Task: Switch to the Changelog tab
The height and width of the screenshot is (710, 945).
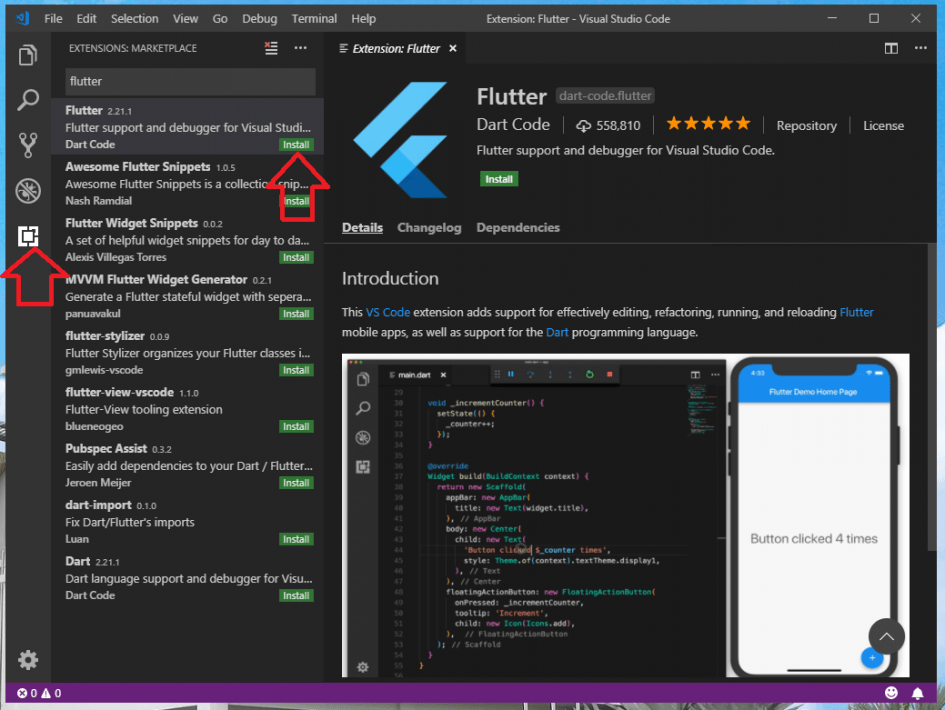Action: pos(429,228)
